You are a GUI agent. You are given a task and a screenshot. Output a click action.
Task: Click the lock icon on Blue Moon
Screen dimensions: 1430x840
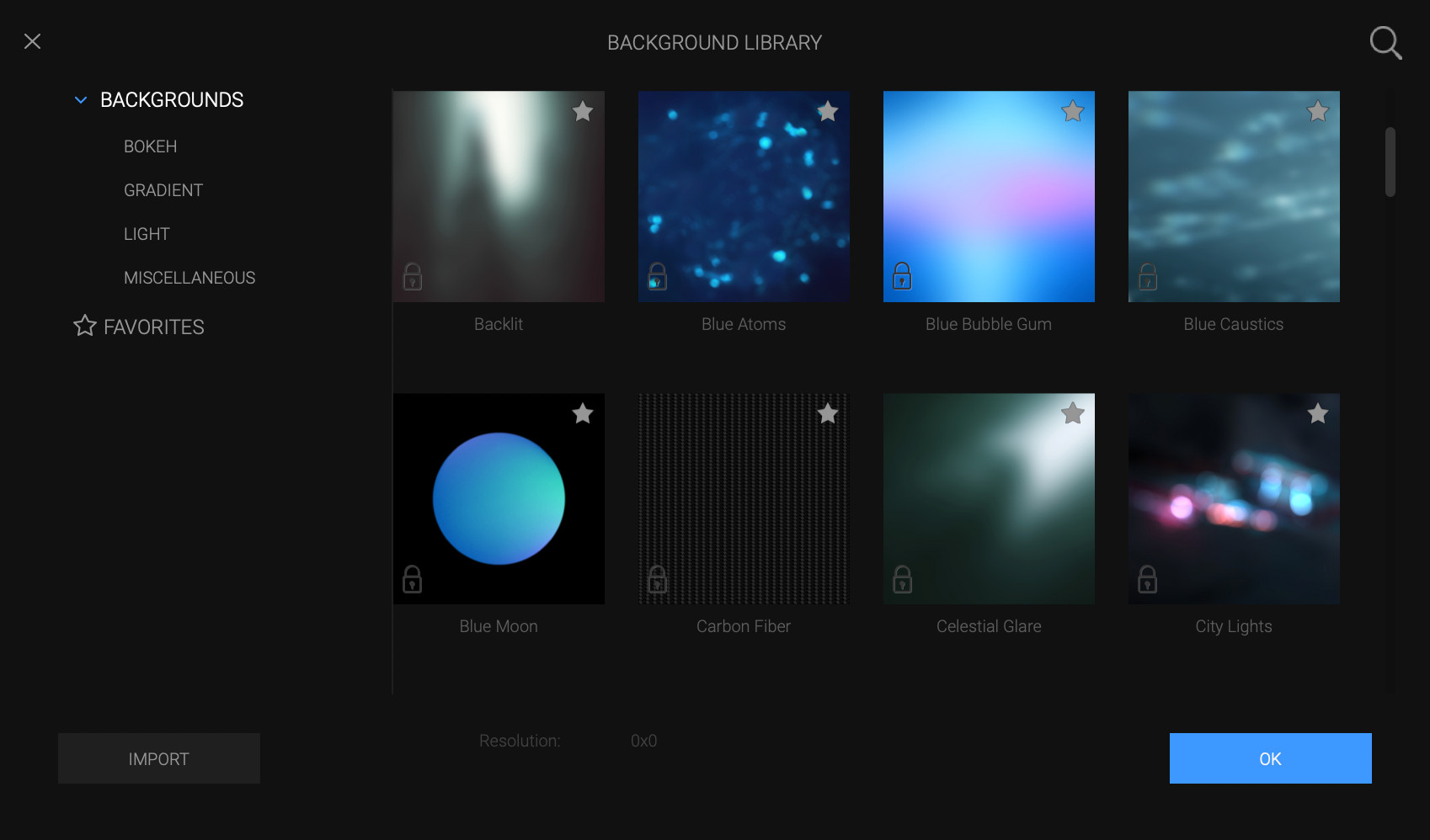click(x=413, y=579)
